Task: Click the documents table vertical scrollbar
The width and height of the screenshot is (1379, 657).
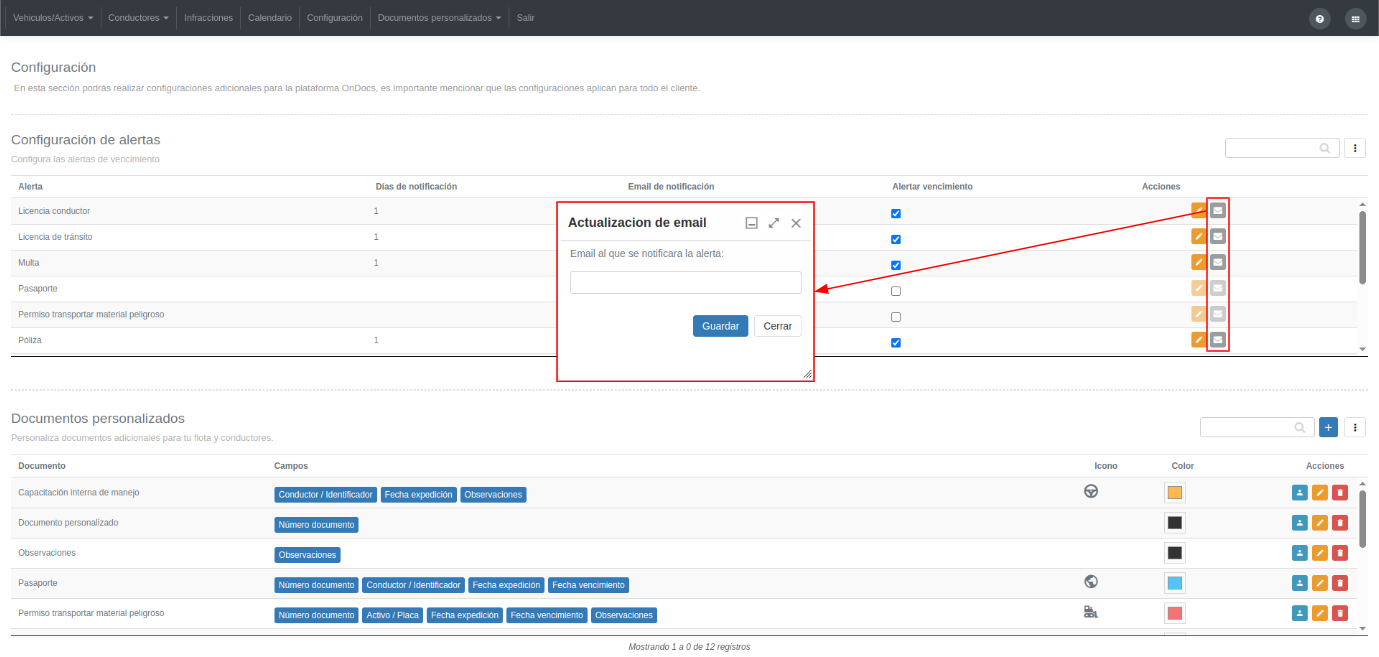Action: point(1362,518)
